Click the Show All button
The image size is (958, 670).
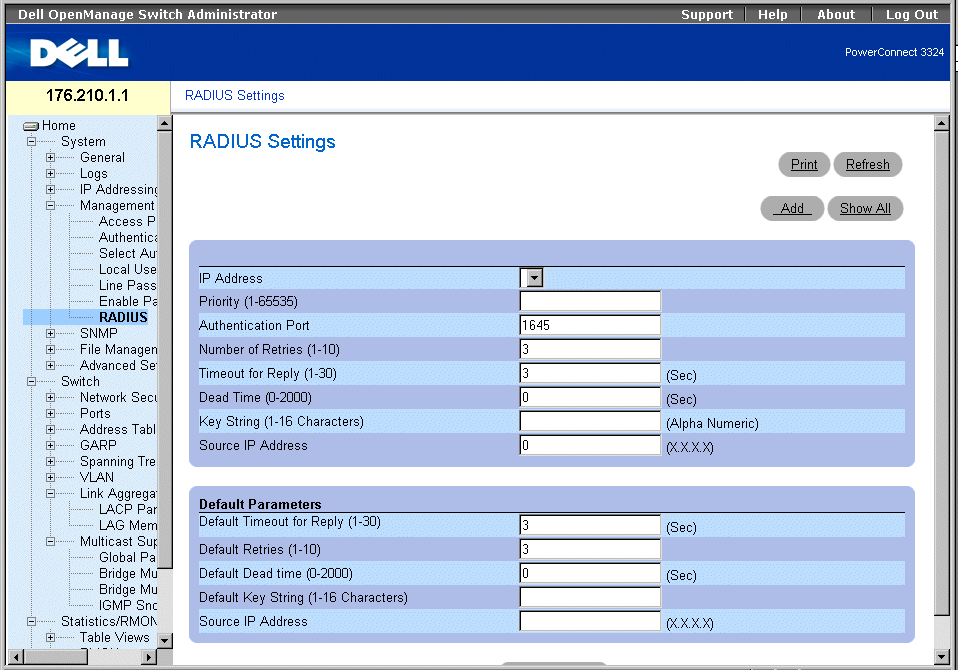pyautogui.click(x=865, y=208)
